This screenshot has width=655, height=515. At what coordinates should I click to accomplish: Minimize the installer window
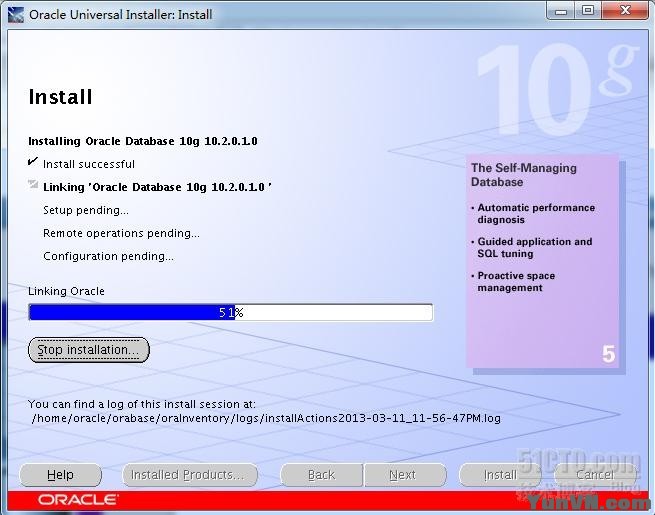click(561, 11)
